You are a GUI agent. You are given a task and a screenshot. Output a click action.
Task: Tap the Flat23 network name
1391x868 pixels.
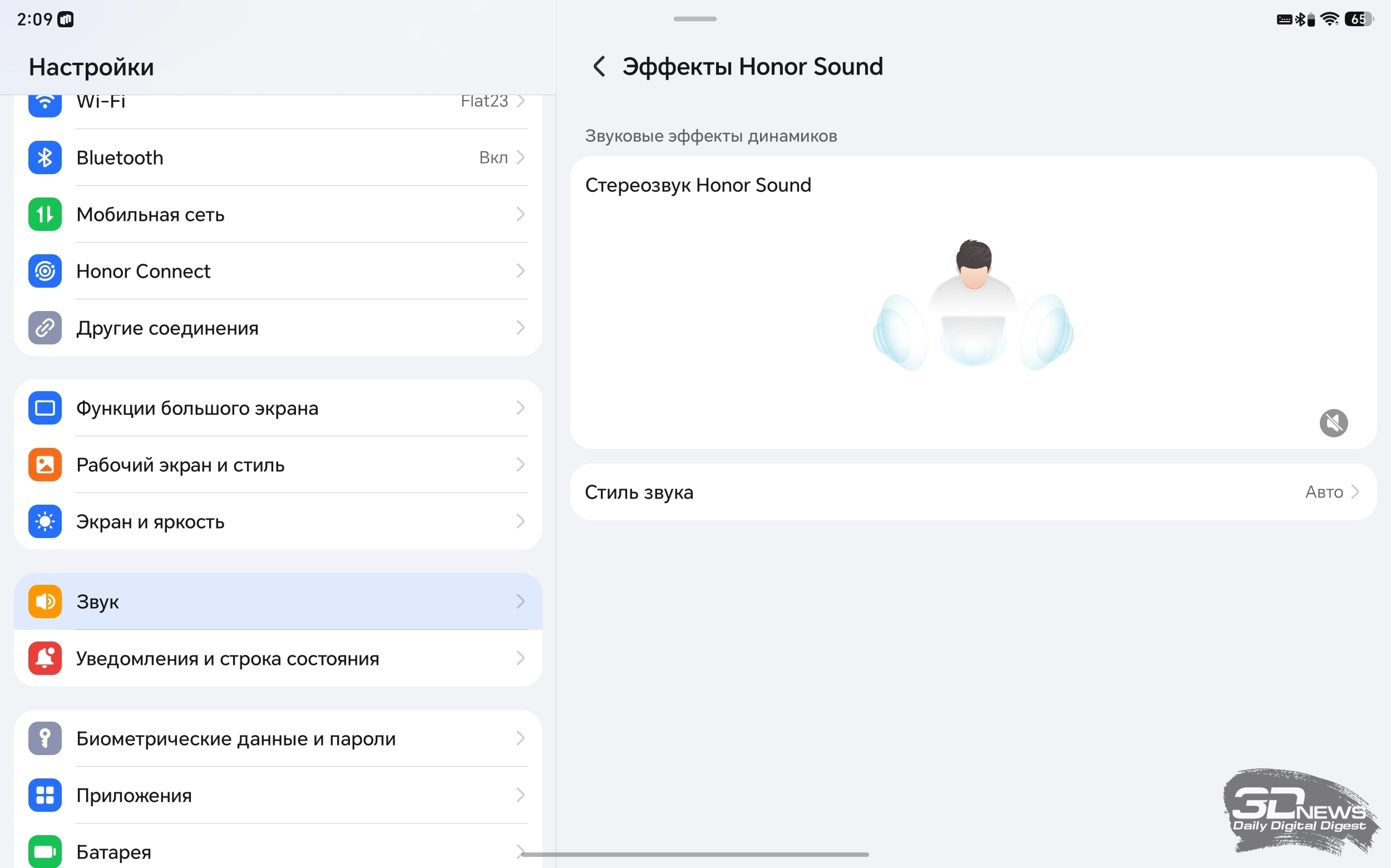[484, 101]
